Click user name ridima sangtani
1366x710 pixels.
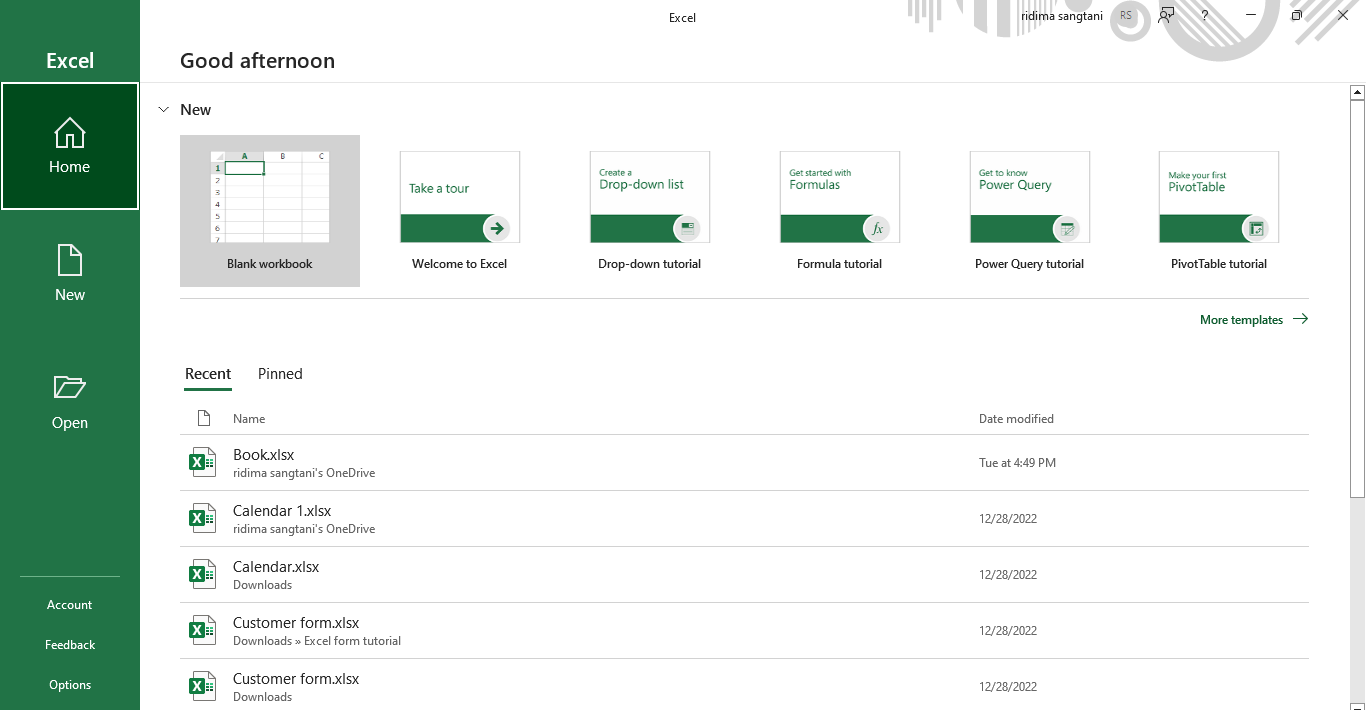pos(1062,16)
